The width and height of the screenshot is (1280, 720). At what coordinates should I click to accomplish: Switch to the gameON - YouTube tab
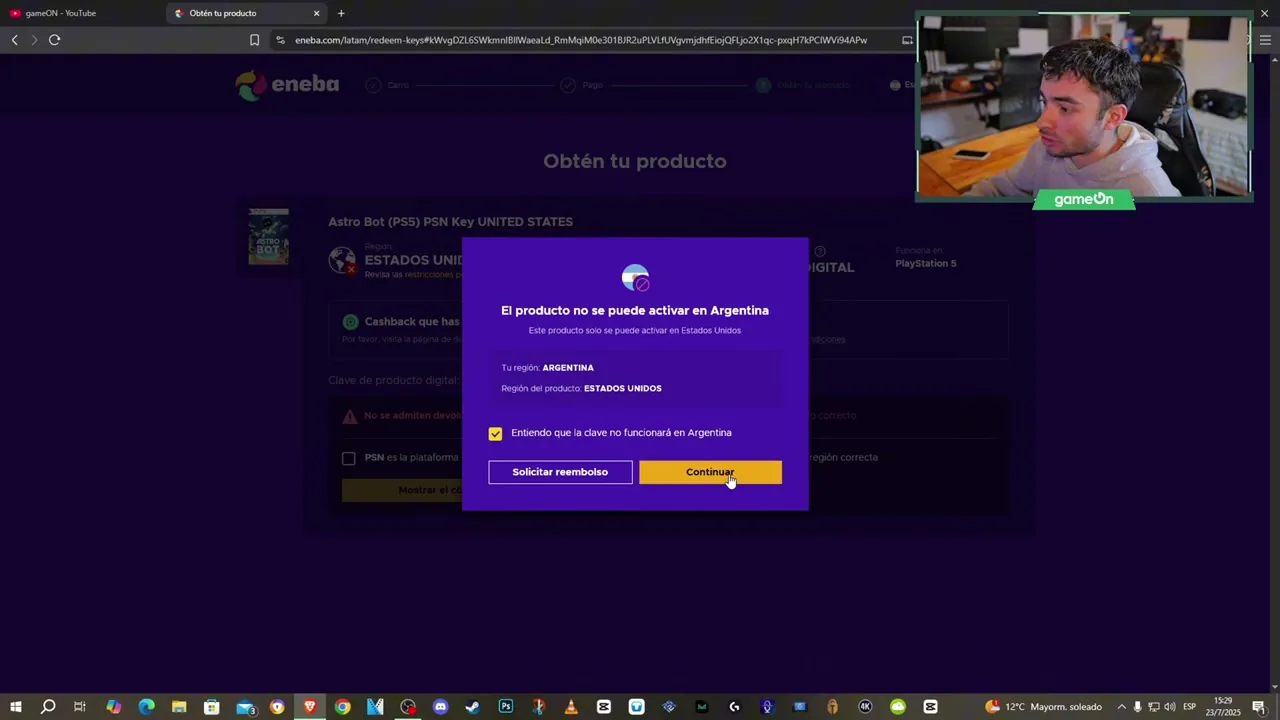pyautogui.click(x=82, y=13)
